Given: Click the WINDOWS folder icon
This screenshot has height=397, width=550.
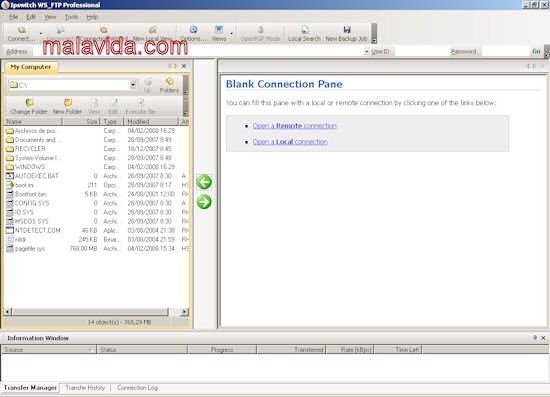Looking at the screenshot, I should tap(10, 167).
